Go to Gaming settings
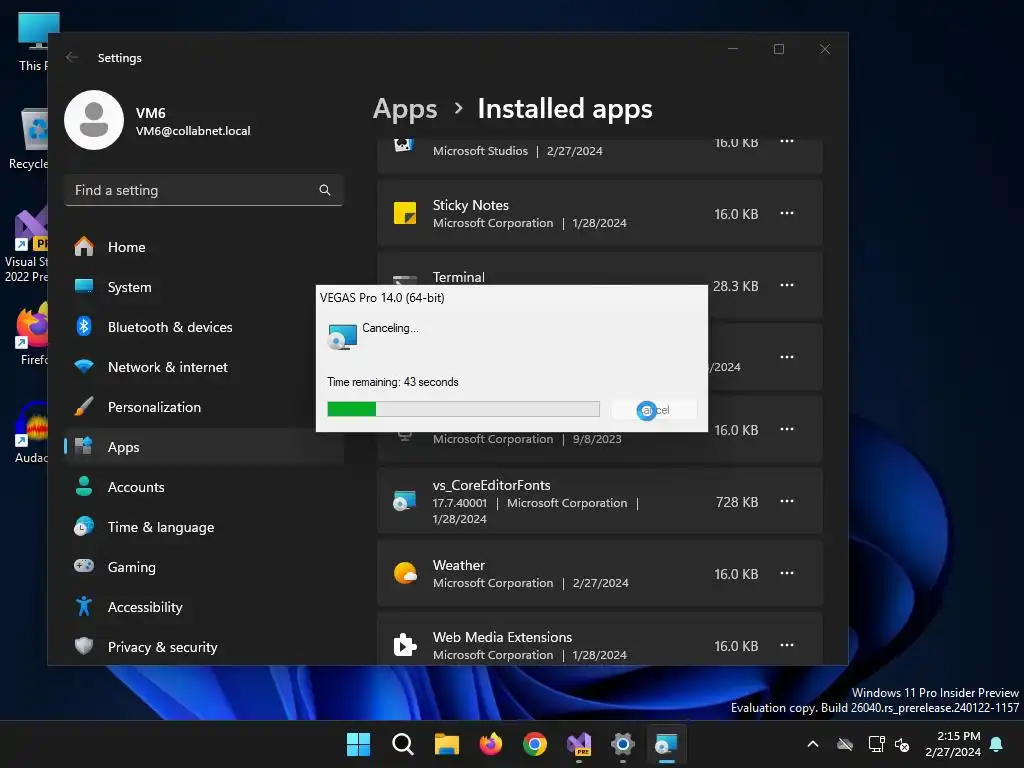The height and width of the screenshot is (768, 1024). [204, 567]
